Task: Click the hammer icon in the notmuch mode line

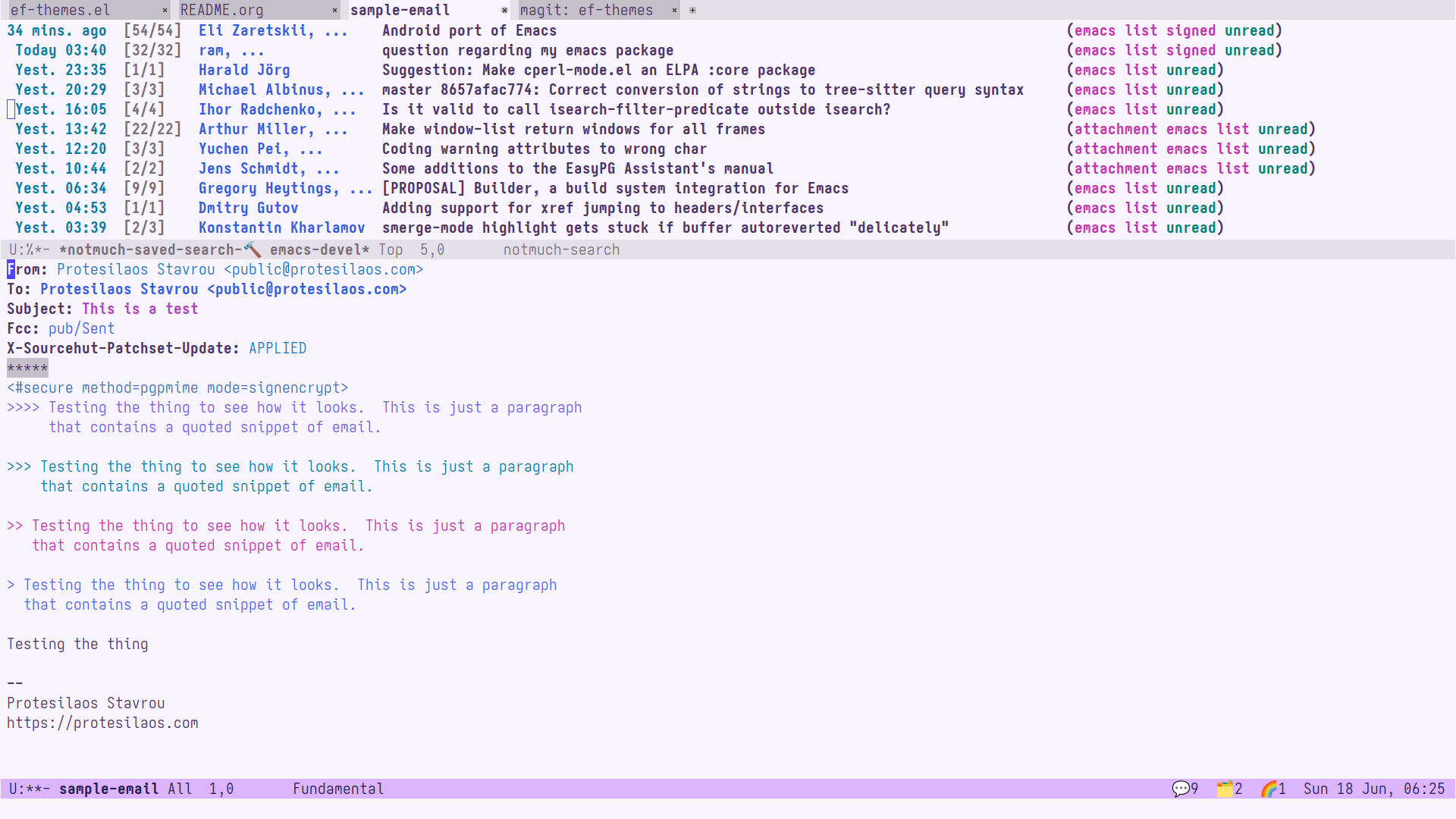Action: click(x=253, y=249)
